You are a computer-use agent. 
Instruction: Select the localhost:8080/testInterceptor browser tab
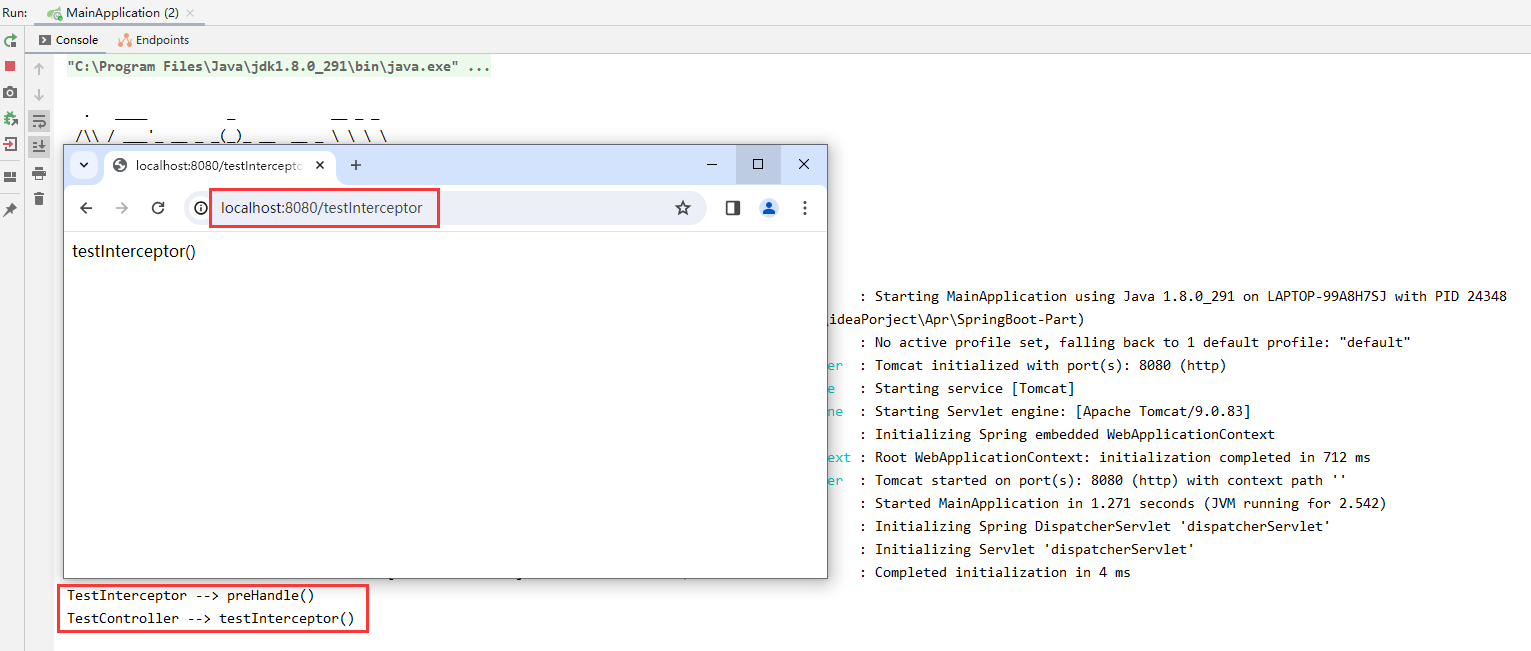(x=218, y=165)
